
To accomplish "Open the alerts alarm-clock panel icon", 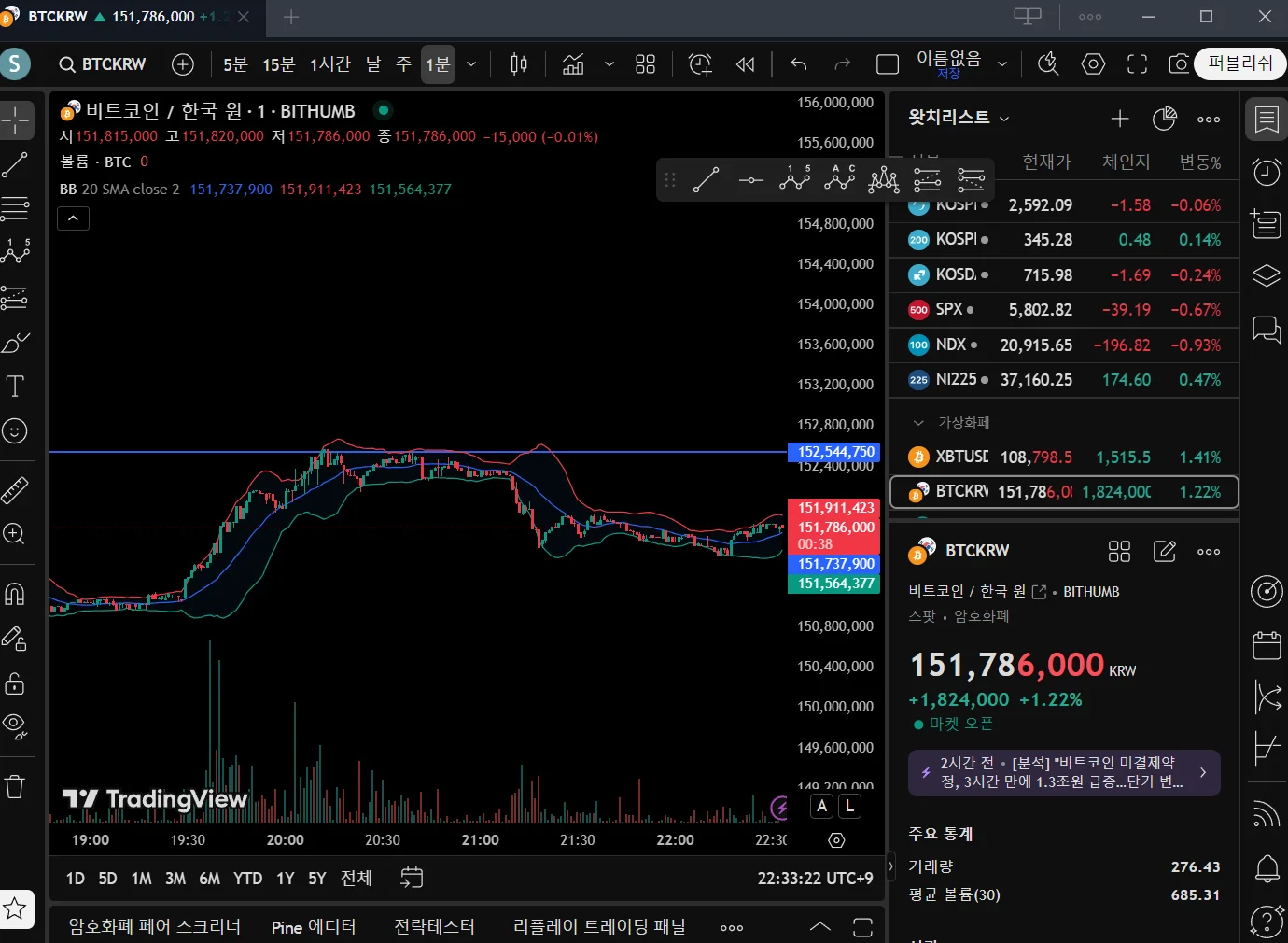I will [1267, 171].
